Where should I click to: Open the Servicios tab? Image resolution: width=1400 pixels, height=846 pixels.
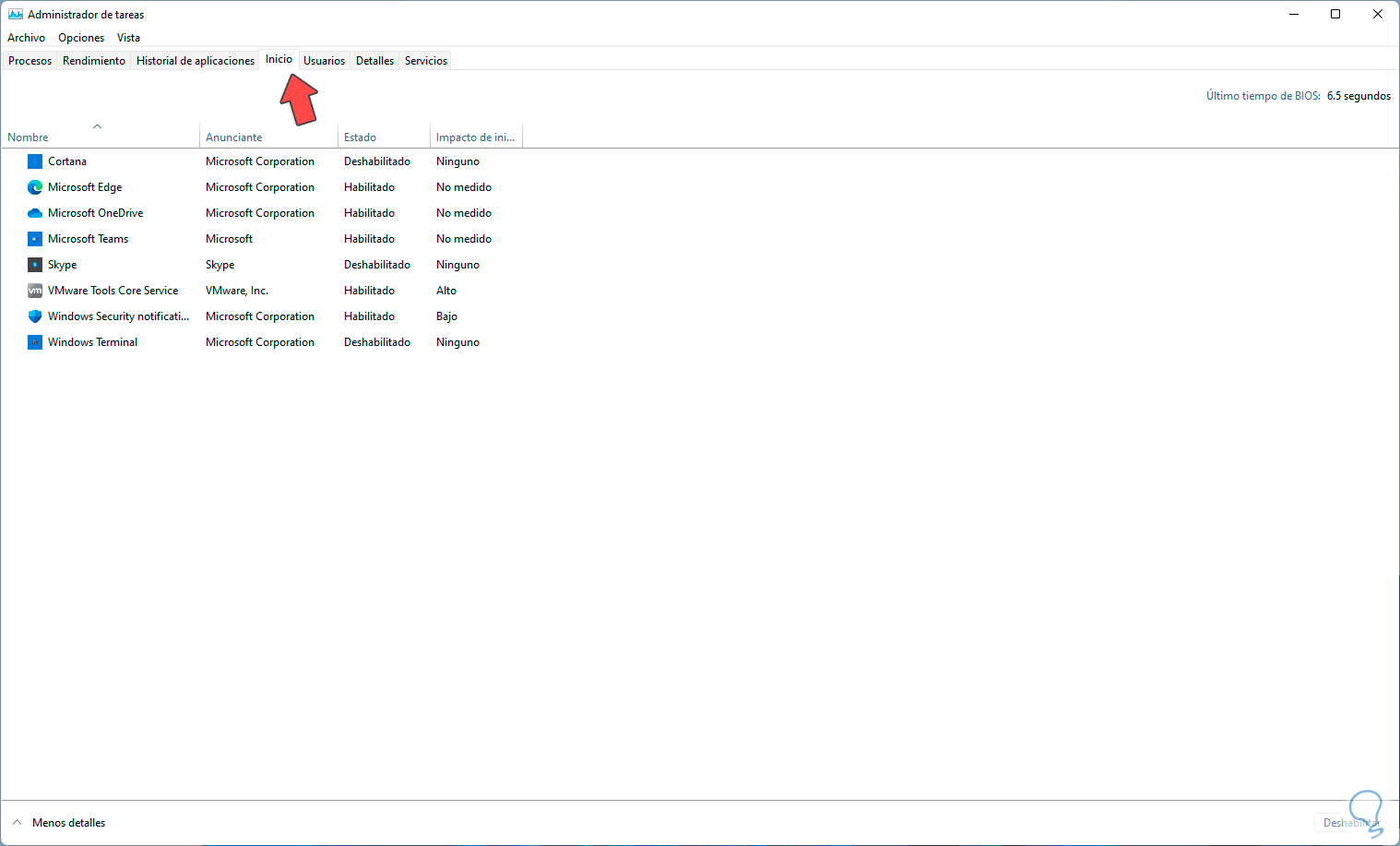pos(426,61)
